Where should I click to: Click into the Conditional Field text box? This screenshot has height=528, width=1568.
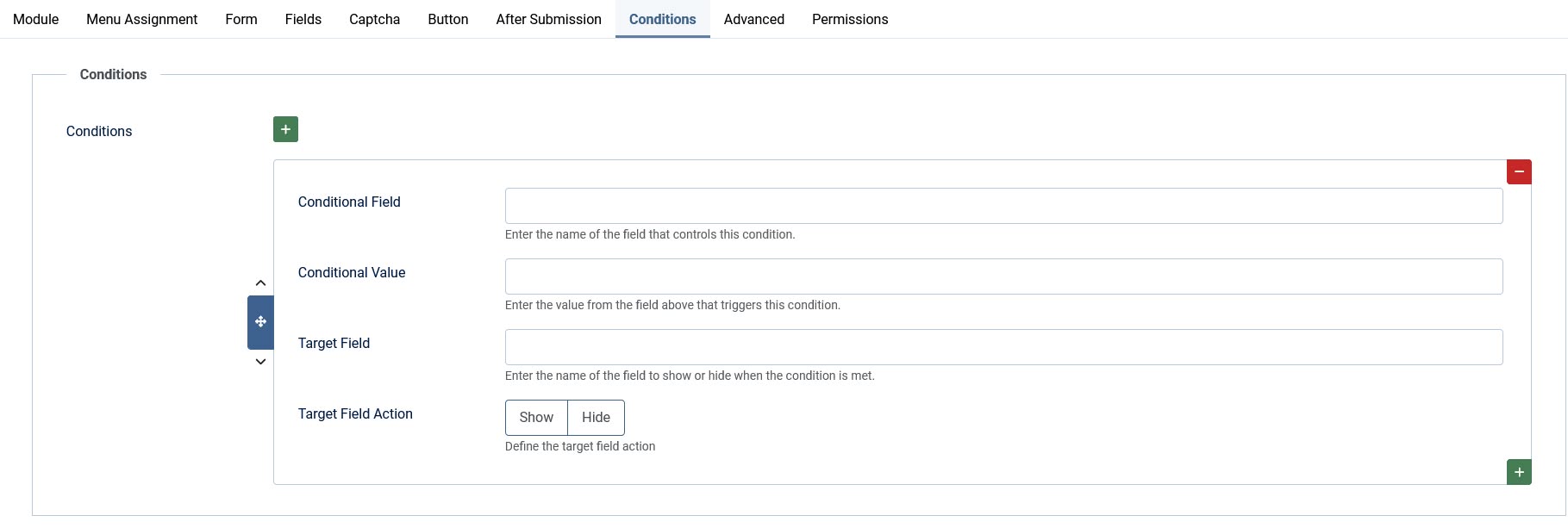(x=1003, y=206)
